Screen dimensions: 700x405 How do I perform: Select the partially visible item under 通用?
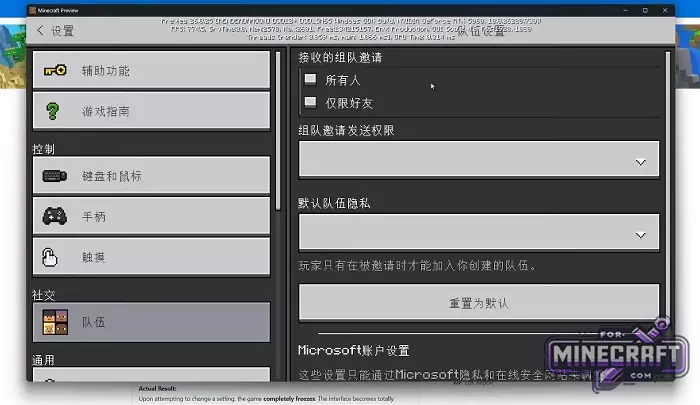[x=150, y=375]
